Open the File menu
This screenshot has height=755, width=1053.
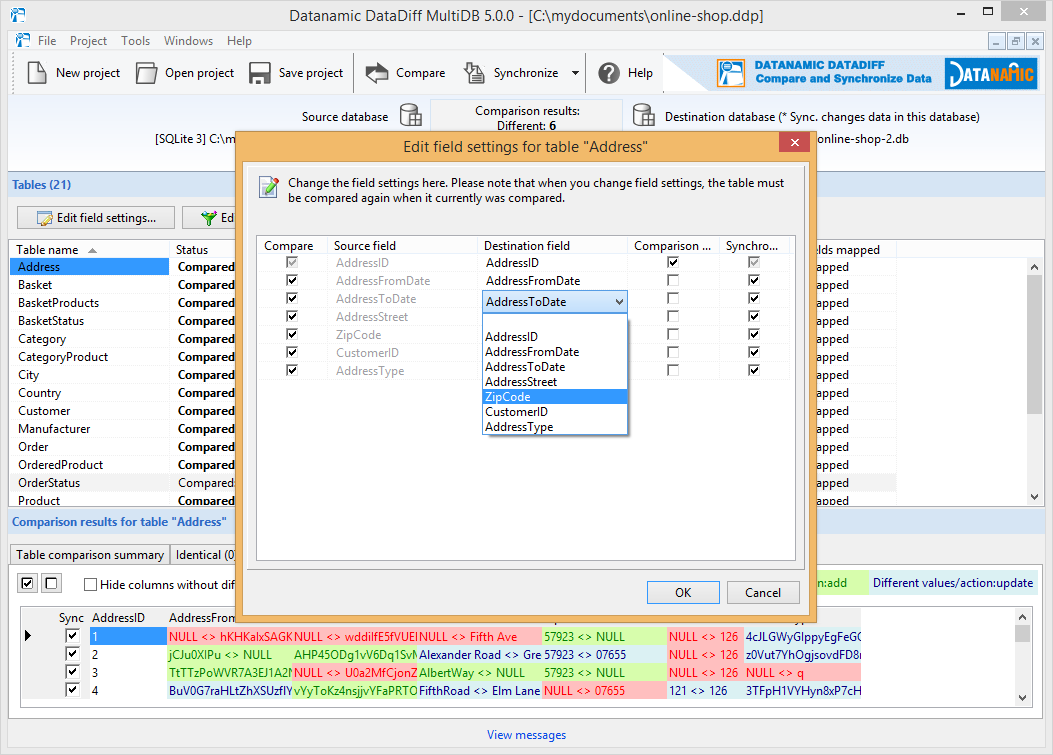coord(47,41)
